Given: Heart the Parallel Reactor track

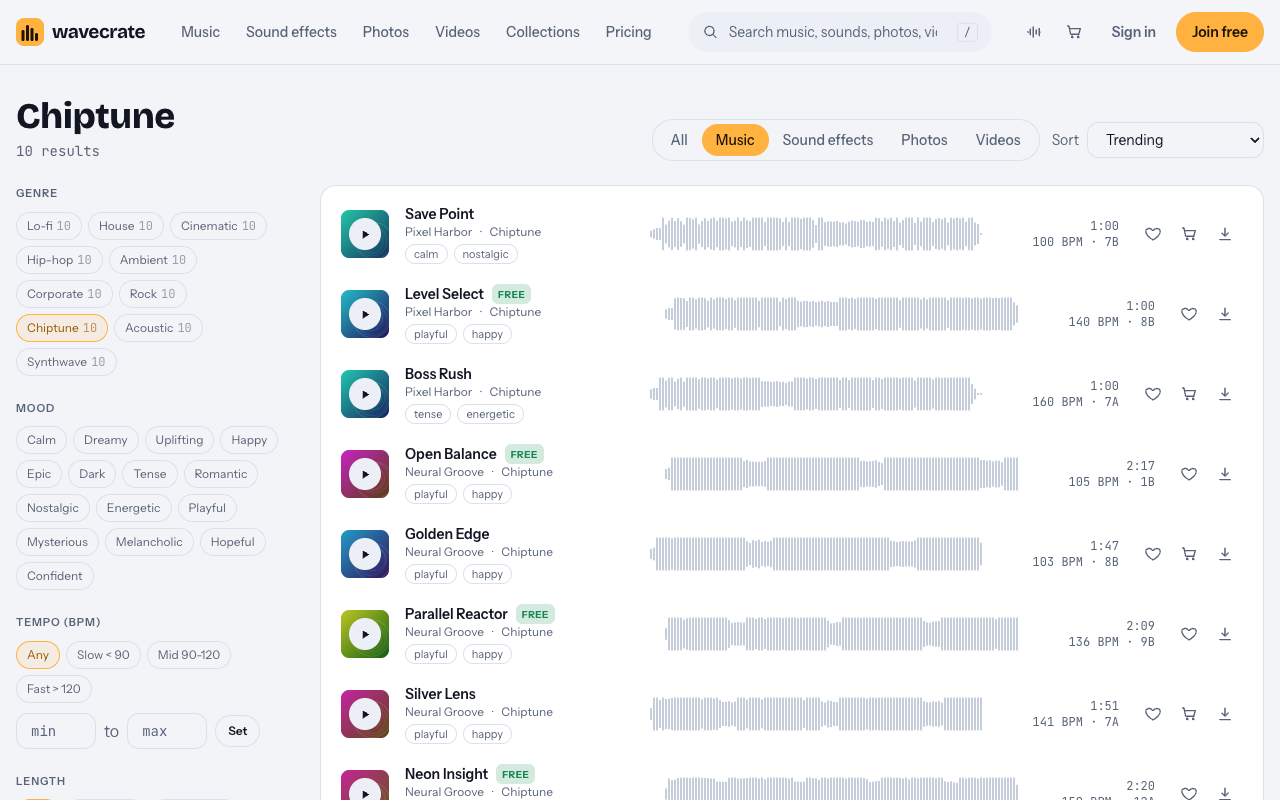Looking at the screenshot, I should [x=1189, y=634].
